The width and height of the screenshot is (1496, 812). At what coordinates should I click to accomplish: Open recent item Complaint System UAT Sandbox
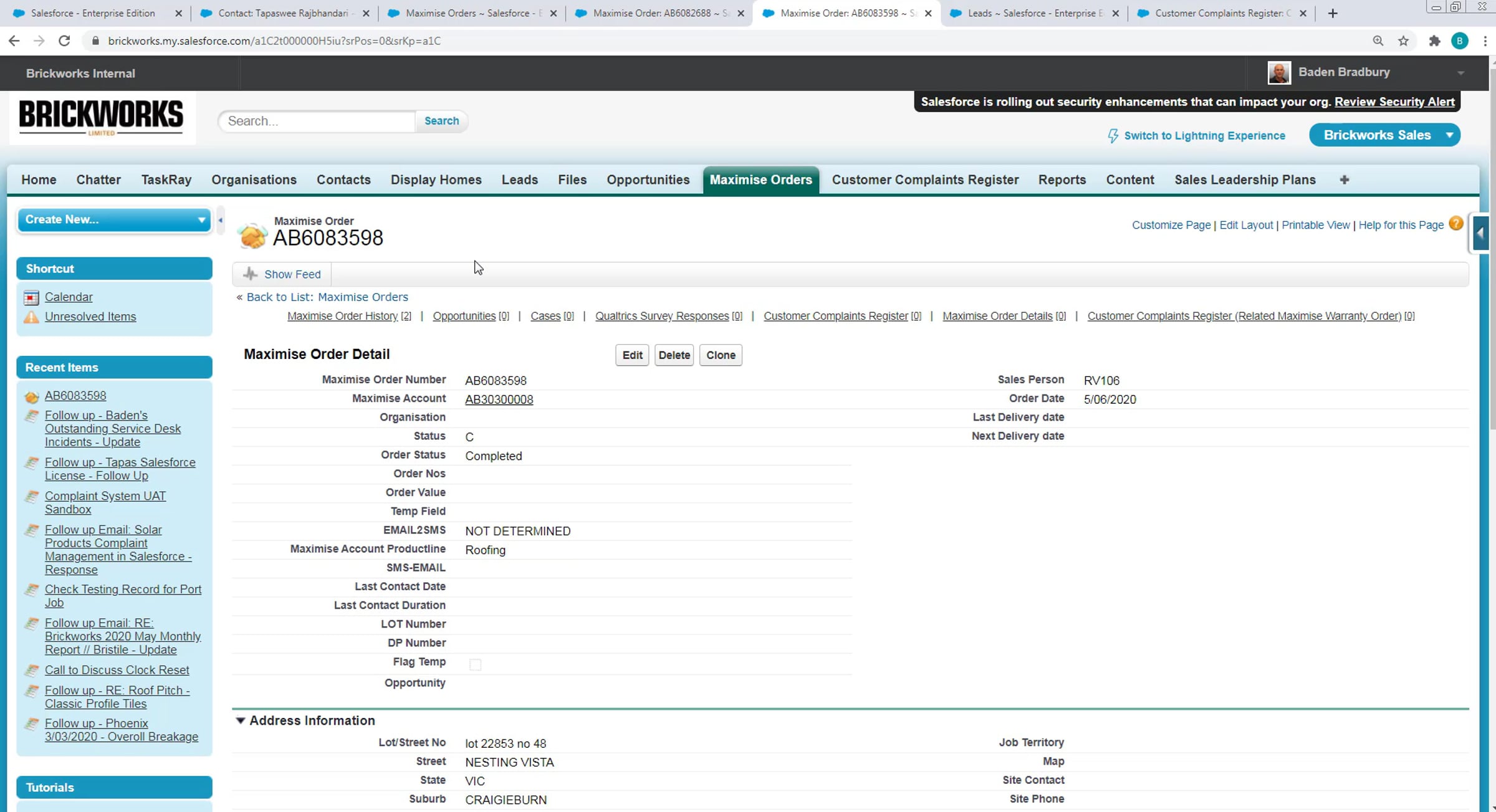[105, 503]
